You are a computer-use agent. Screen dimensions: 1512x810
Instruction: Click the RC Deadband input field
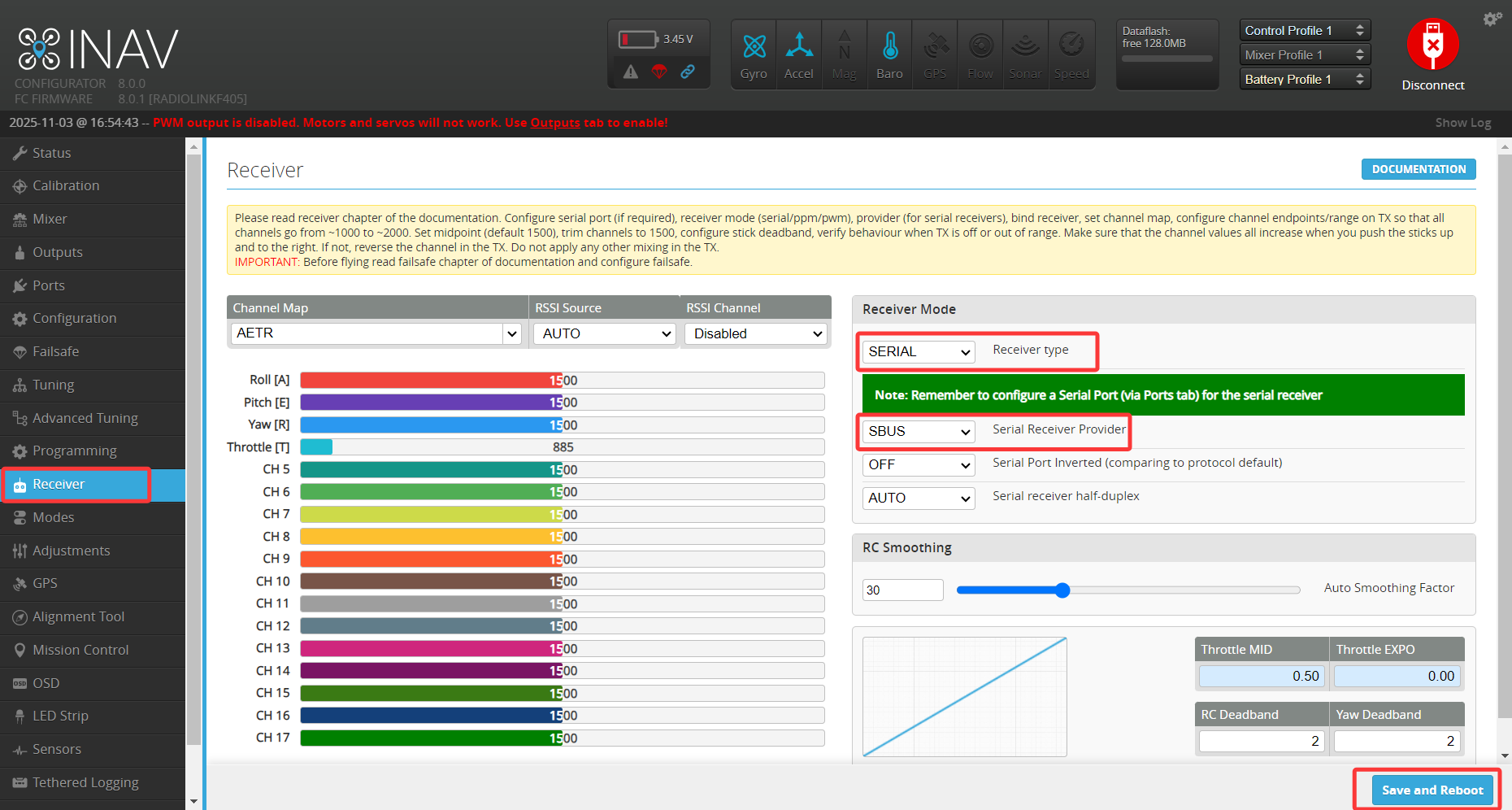pyautogui.click(x=1261, y=741)
